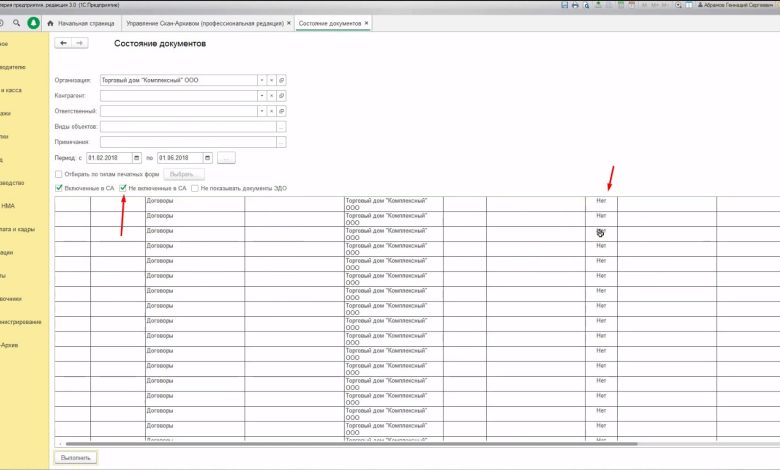Expand the Контрагент dropdown list
This screenshot has height=470, width=780.
pos(262,95)
